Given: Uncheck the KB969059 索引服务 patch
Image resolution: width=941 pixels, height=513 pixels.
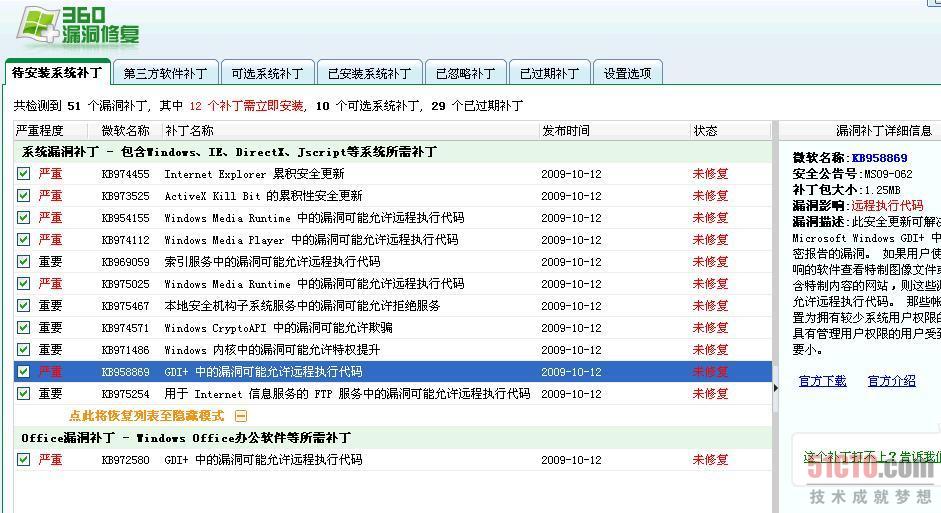Looking at the screenshot, I should [23, 262].
